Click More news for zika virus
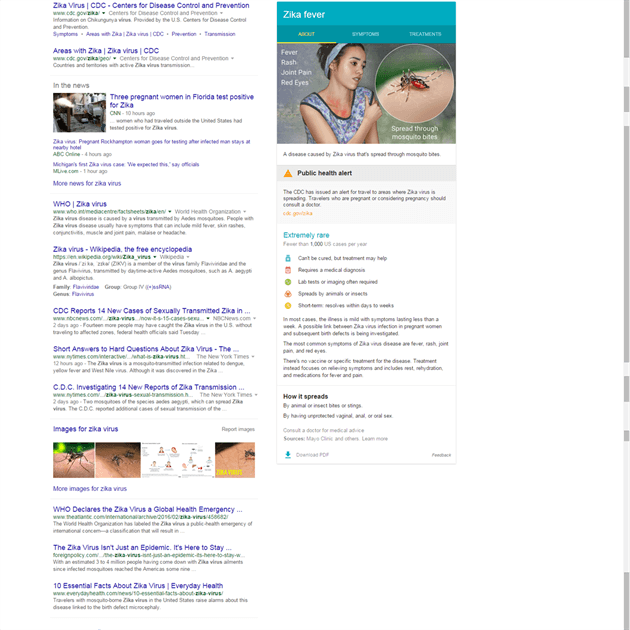630x630 pixels. click(87, 183)
